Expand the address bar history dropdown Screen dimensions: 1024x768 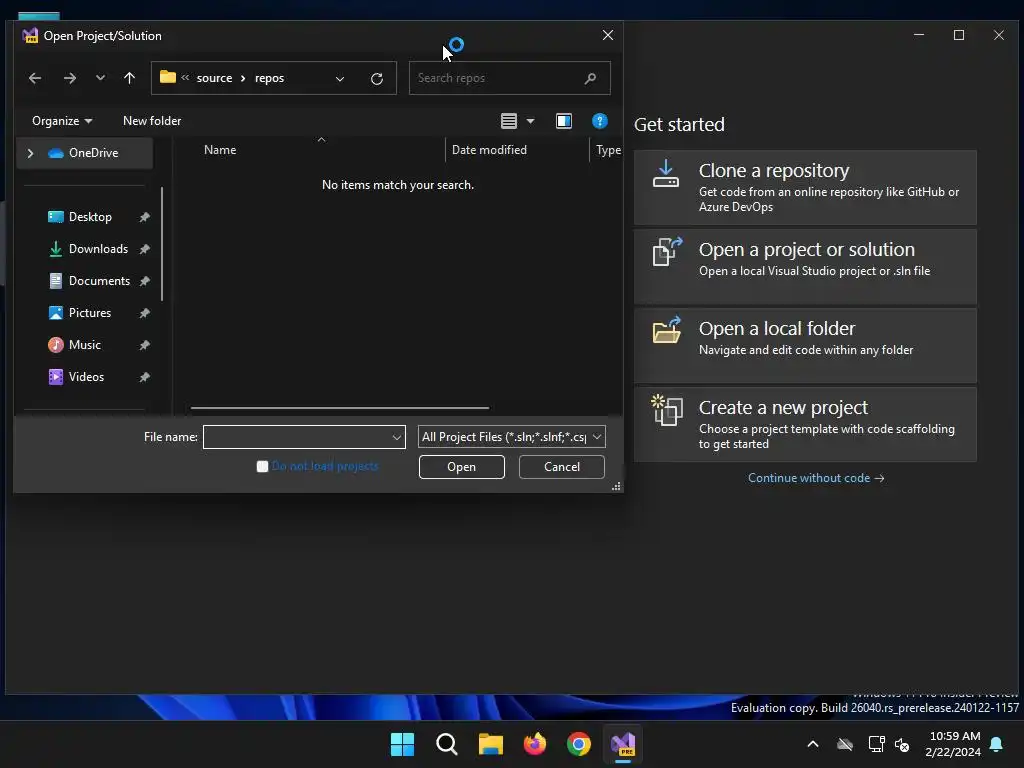pyautogui.click(x=340, y=78)
